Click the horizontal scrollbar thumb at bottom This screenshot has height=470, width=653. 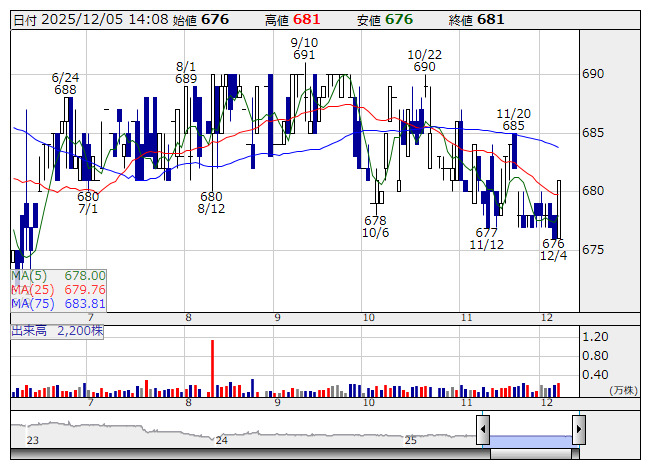(x=531, y=454)
